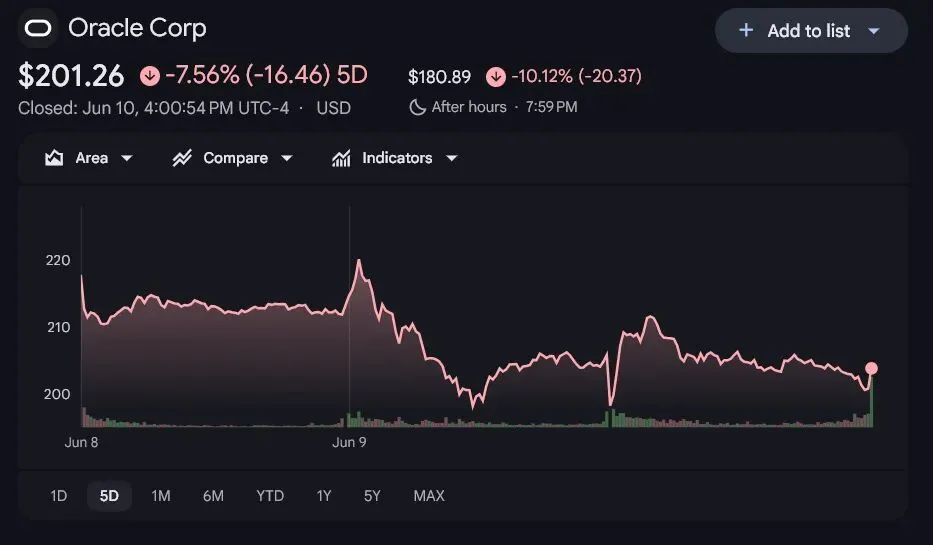Click the Add to list button
This screenshot has width=933, height=545.
pos(811,30)
